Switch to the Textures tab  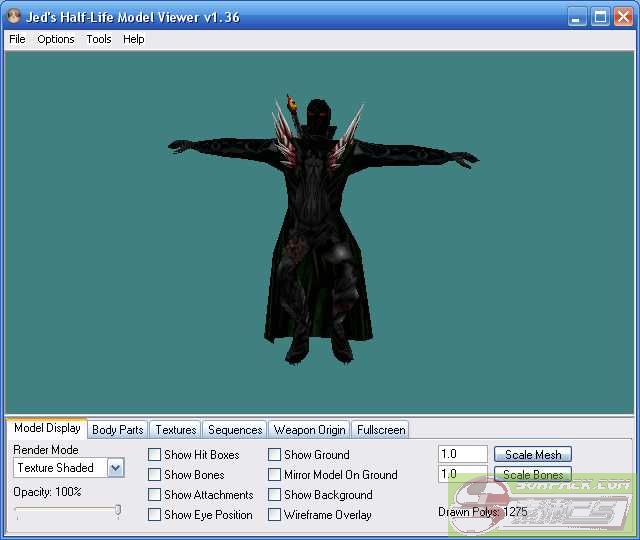click(176, 430)
